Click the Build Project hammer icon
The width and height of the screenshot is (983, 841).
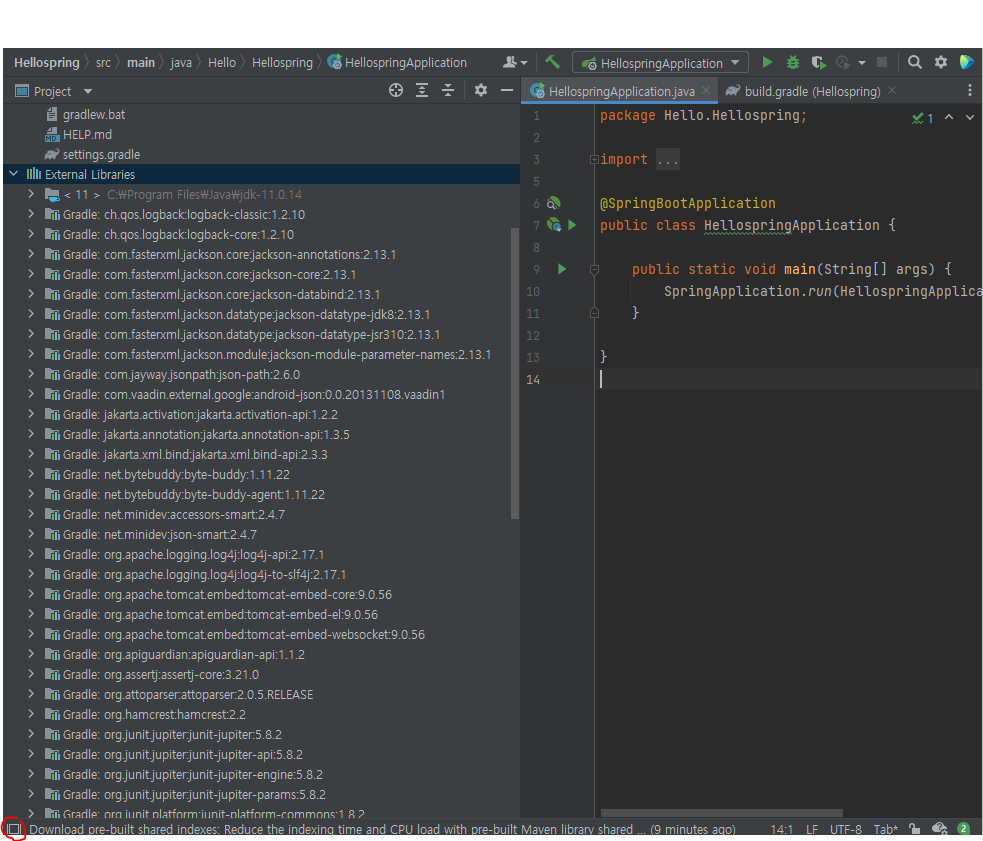click(552, 62)
